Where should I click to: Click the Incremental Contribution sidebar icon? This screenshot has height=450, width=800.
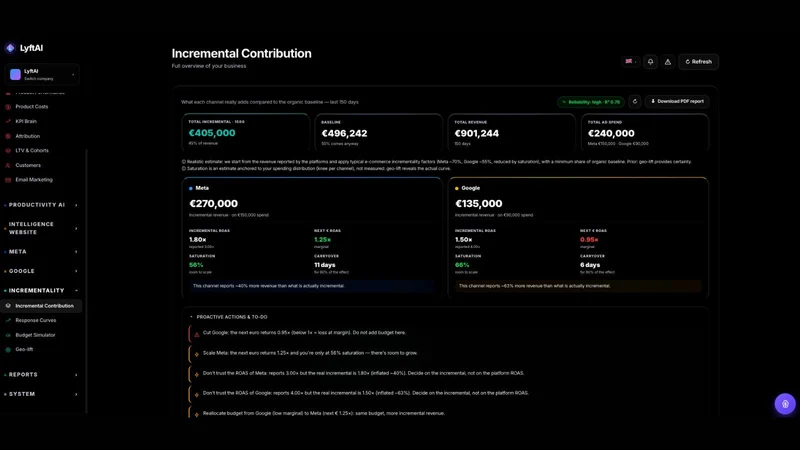pos(8,306)
